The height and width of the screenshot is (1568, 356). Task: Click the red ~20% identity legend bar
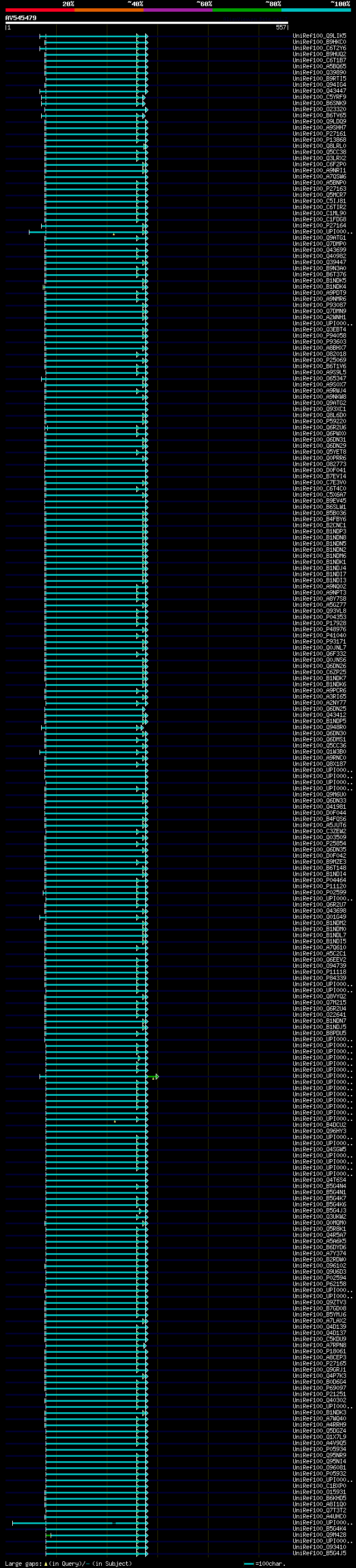39,10
